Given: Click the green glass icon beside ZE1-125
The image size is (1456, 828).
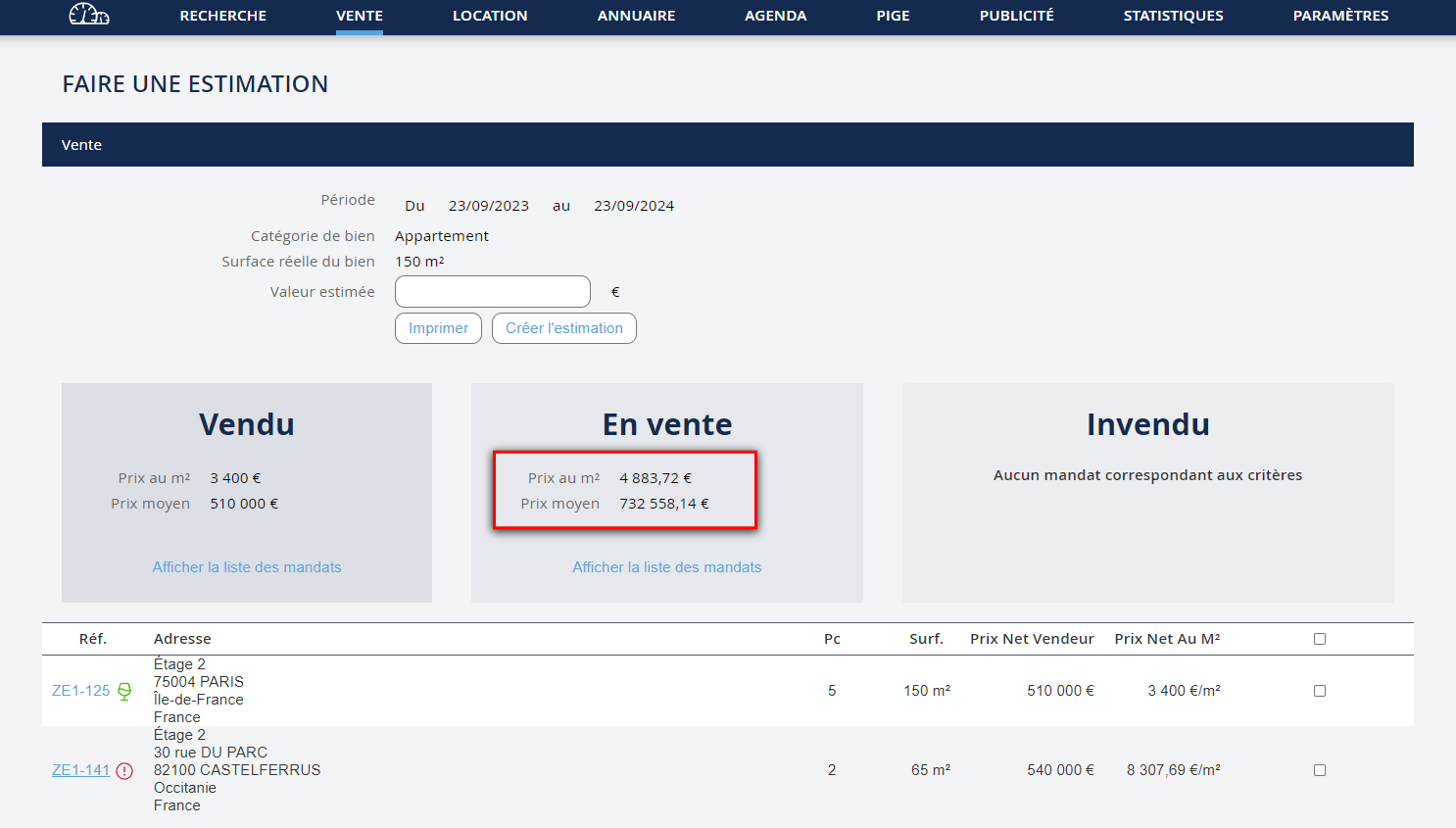Looking at the screenshot, I should coord(124,692).
